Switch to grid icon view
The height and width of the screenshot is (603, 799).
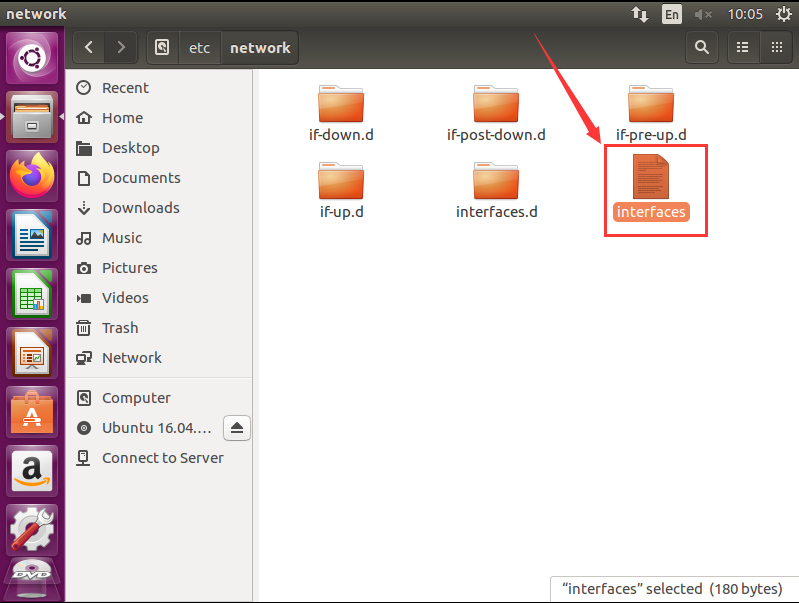777,47
